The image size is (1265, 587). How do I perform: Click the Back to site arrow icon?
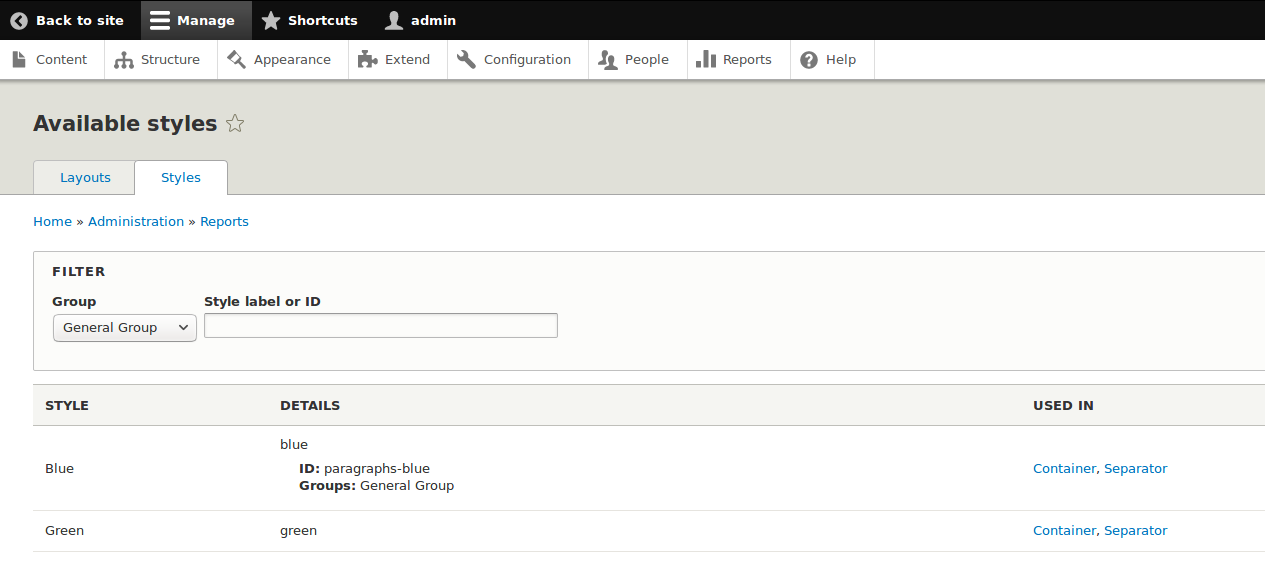19,20
